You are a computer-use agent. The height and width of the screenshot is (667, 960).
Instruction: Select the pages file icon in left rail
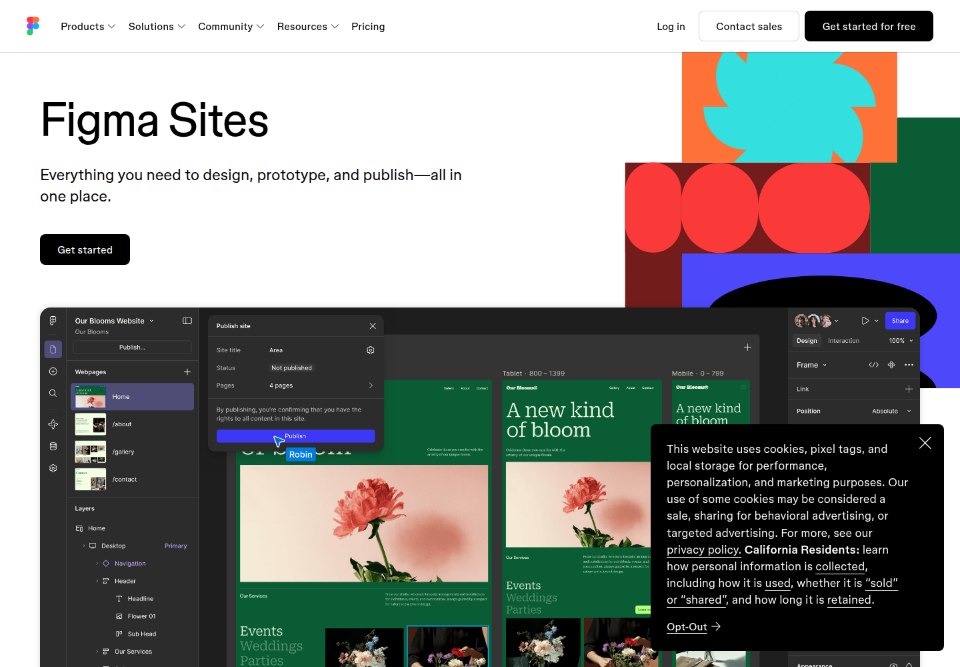tap(53, 349)
